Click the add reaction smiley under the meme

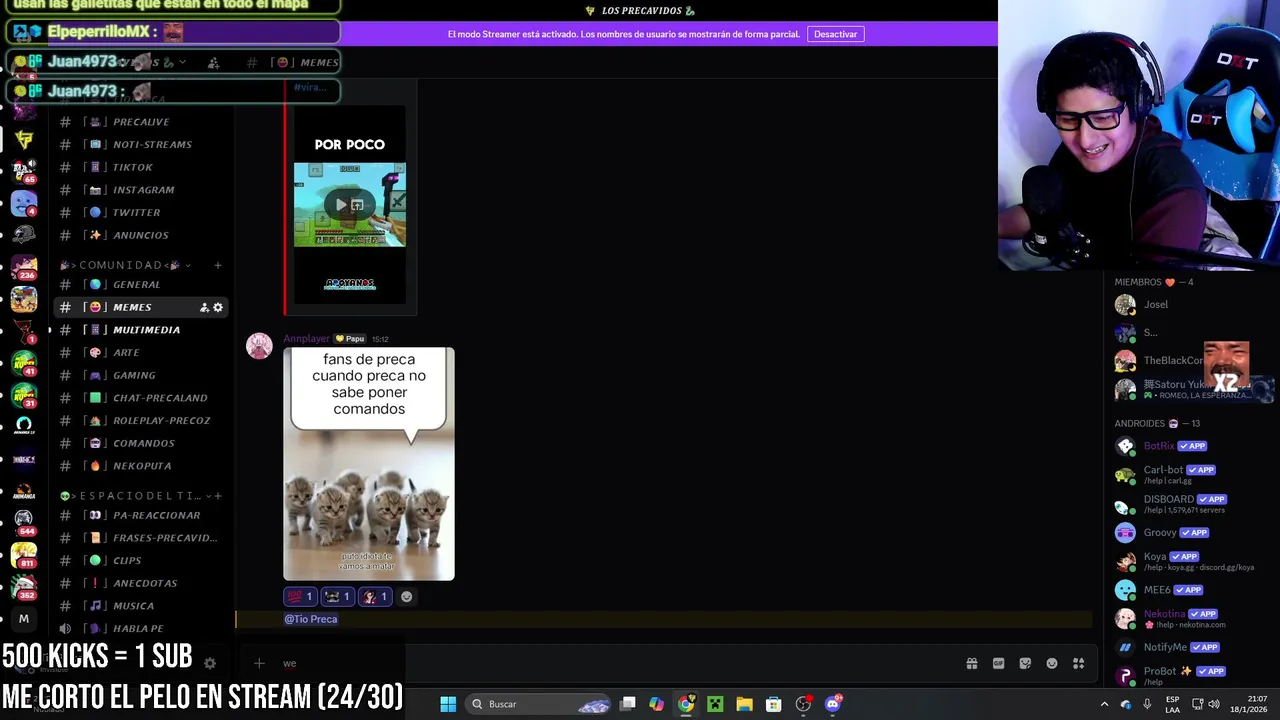click(x=406, y=597)
